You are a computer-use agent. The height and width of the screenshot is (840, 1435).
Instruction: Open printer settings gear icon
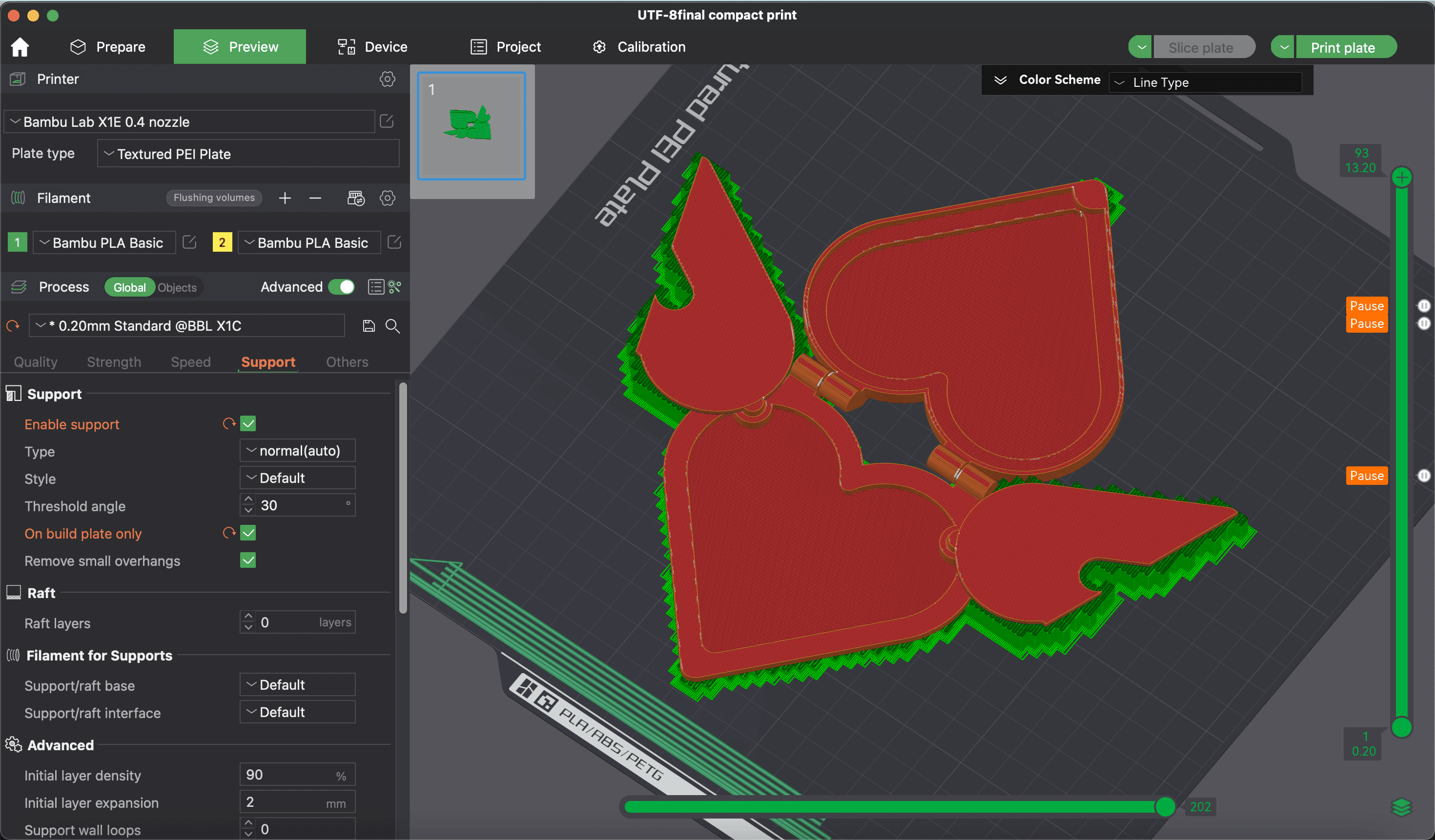387,79
